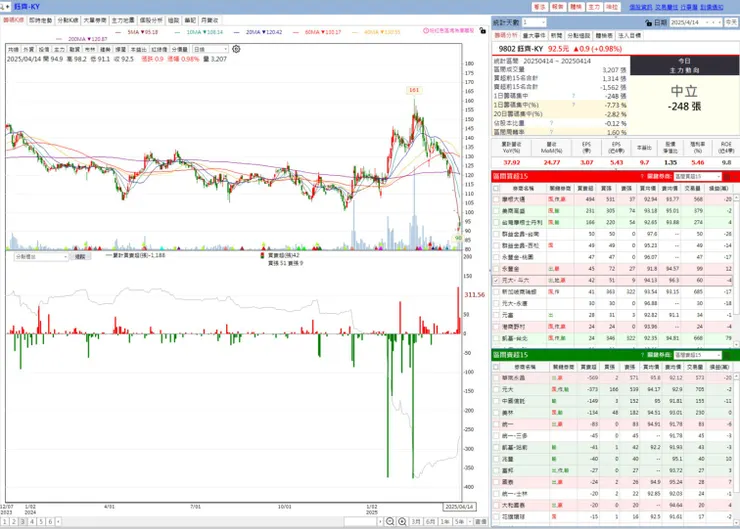Switch to 量大事件 tab in right panel
The height and width of the screenshot is (529, 740).
click(x=534, y=35)
